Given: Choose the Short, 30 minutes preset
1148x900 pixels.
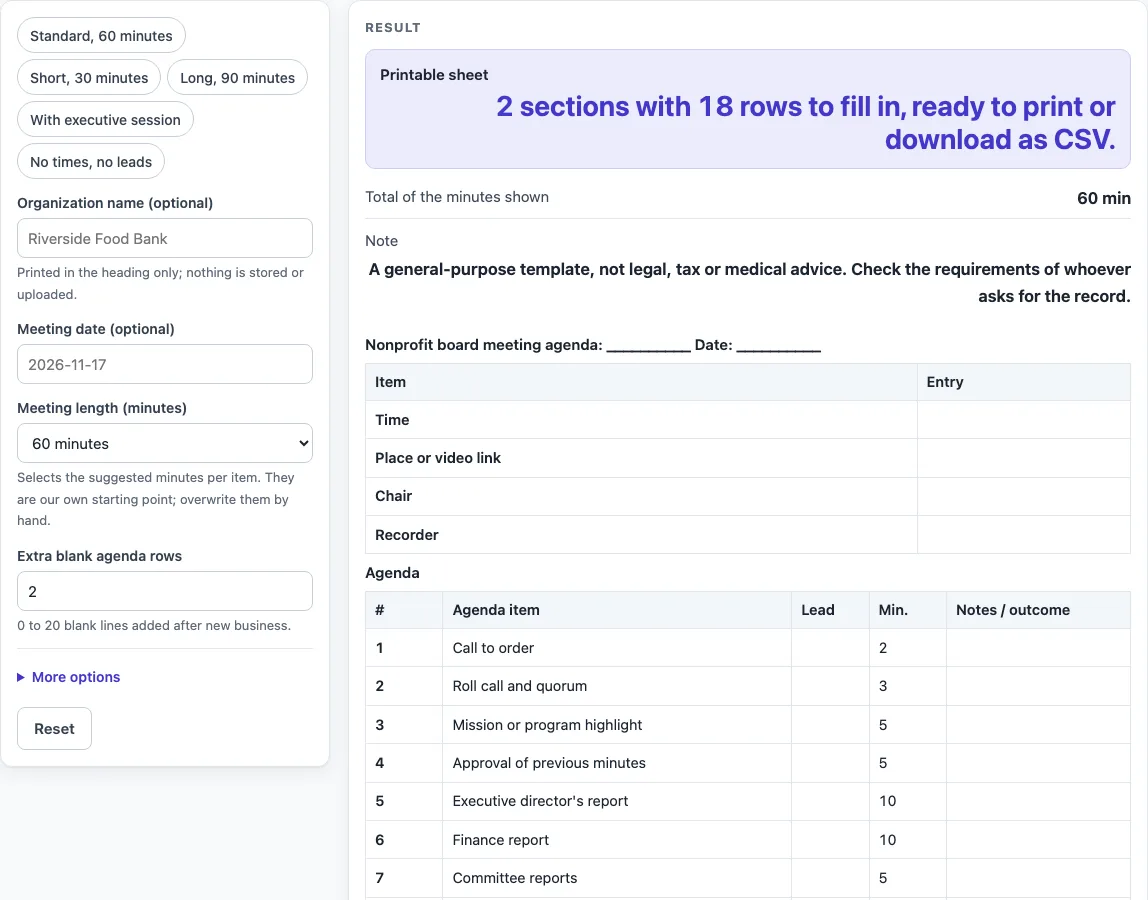Looking at the screenshot, I should (89, 78).
